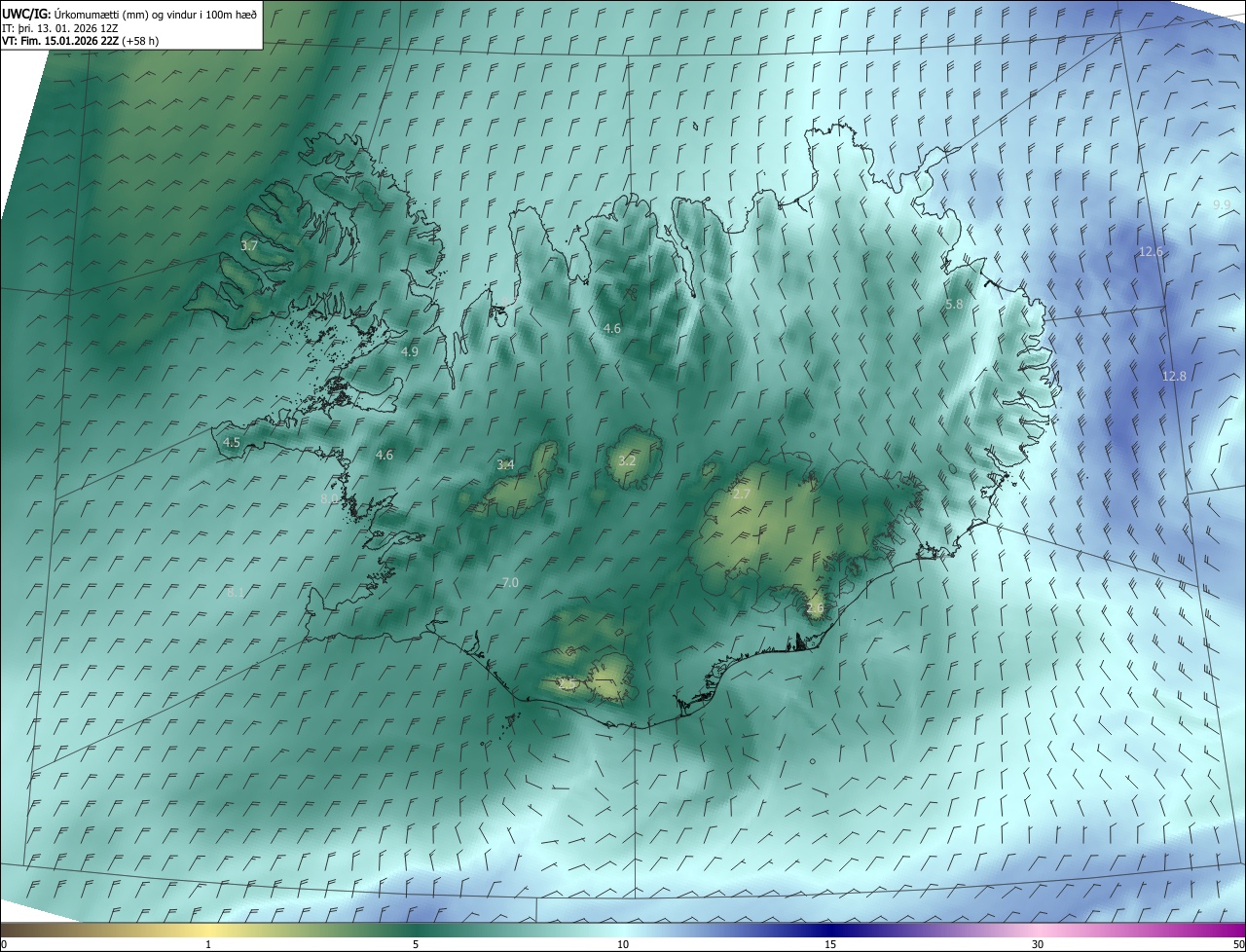Click the 4.5 value on the Snæfellsnes peninsula
The image size is (1246, 952).
232,442
